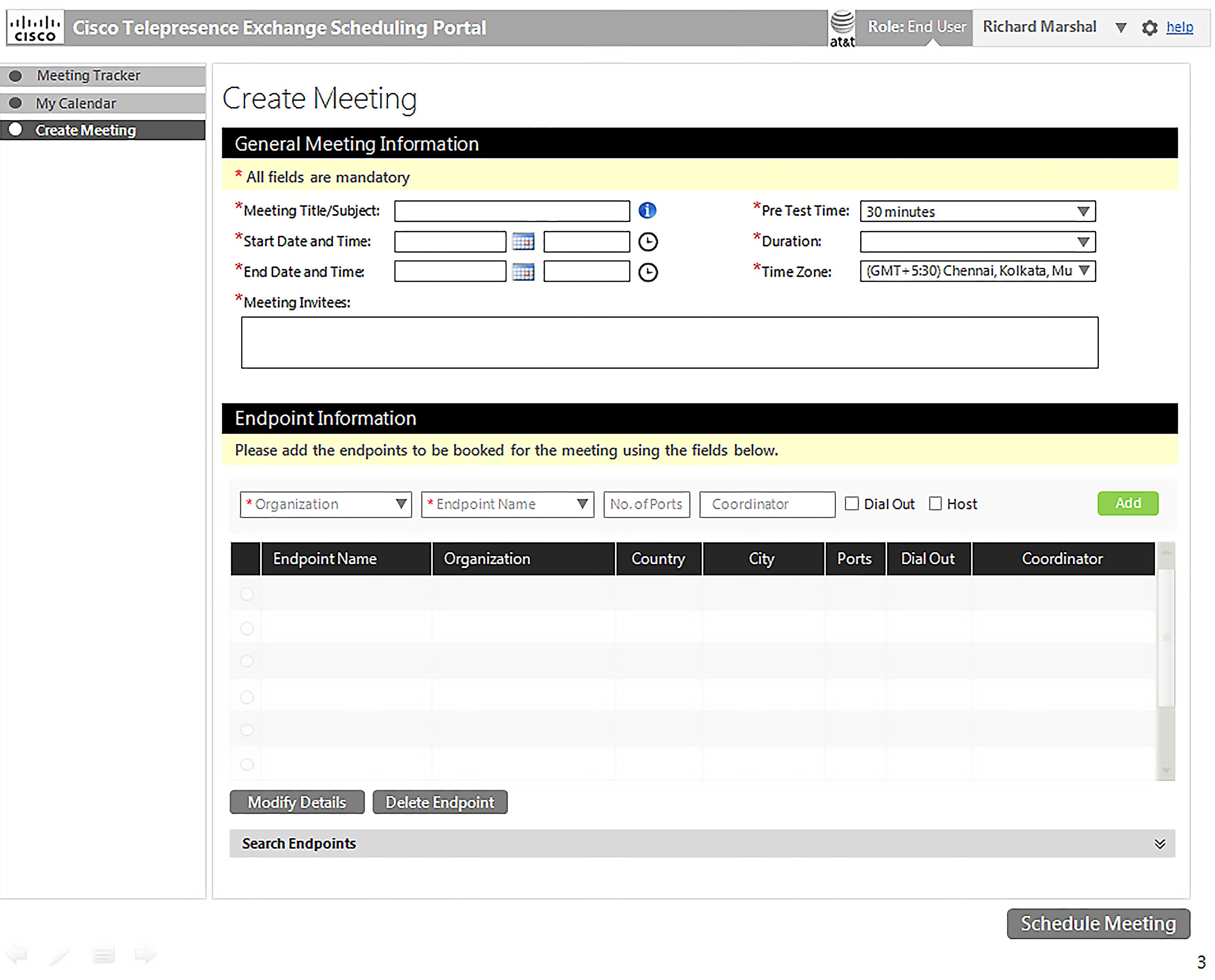
Task: Click the info icon beside Meeting Title
Action: pyautogui.click(x=647, y=211)
